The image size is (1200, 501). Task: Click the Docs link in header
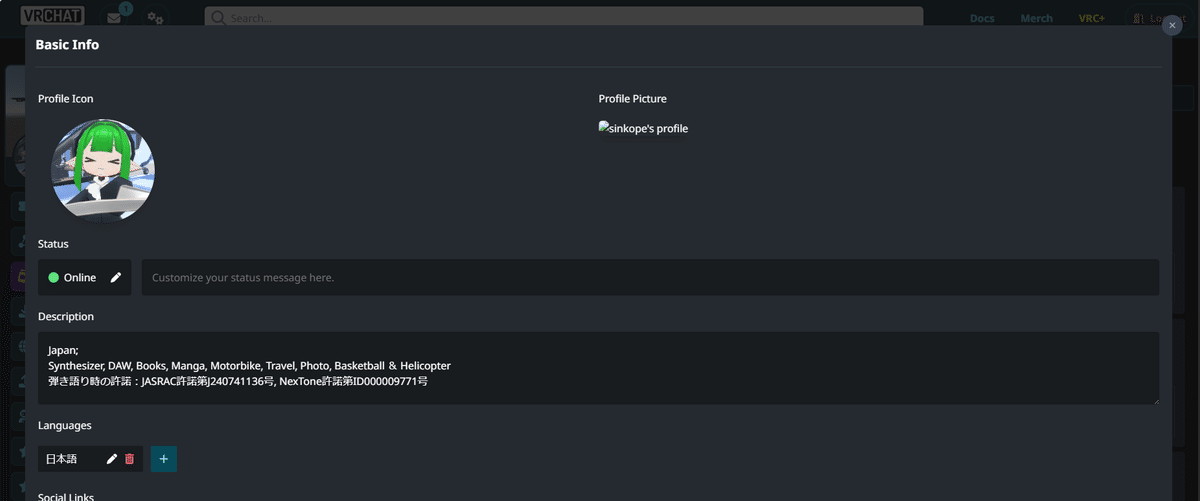[x=981, y=19]
